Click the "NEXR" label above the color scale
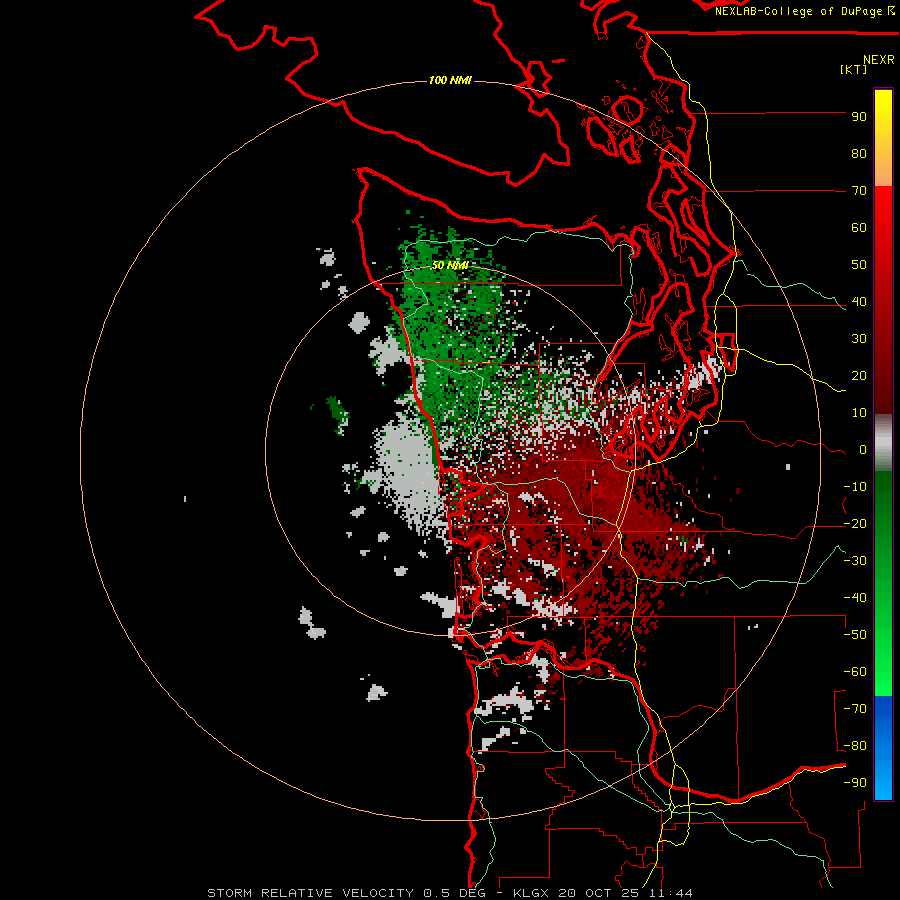 click(879, 60)
